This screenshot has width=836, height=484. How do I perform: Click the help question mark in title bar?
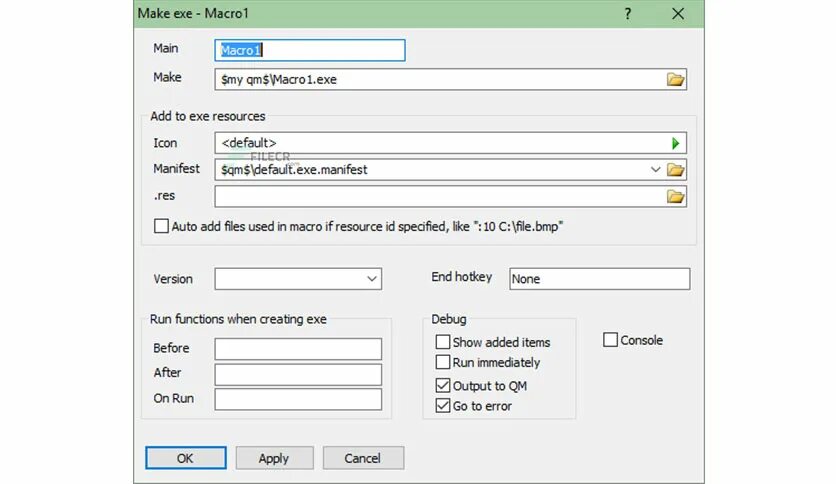click(628, 14)
